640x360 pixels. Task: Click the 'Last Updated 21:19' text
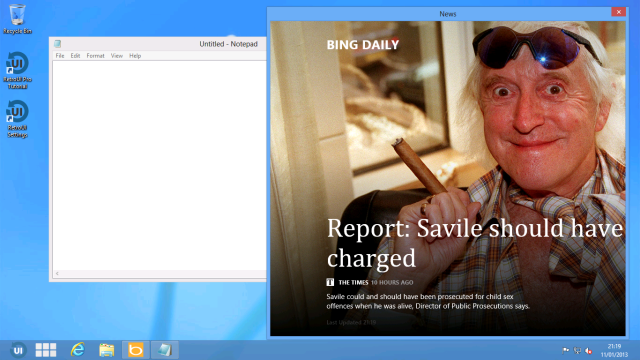tap(351, 322)
